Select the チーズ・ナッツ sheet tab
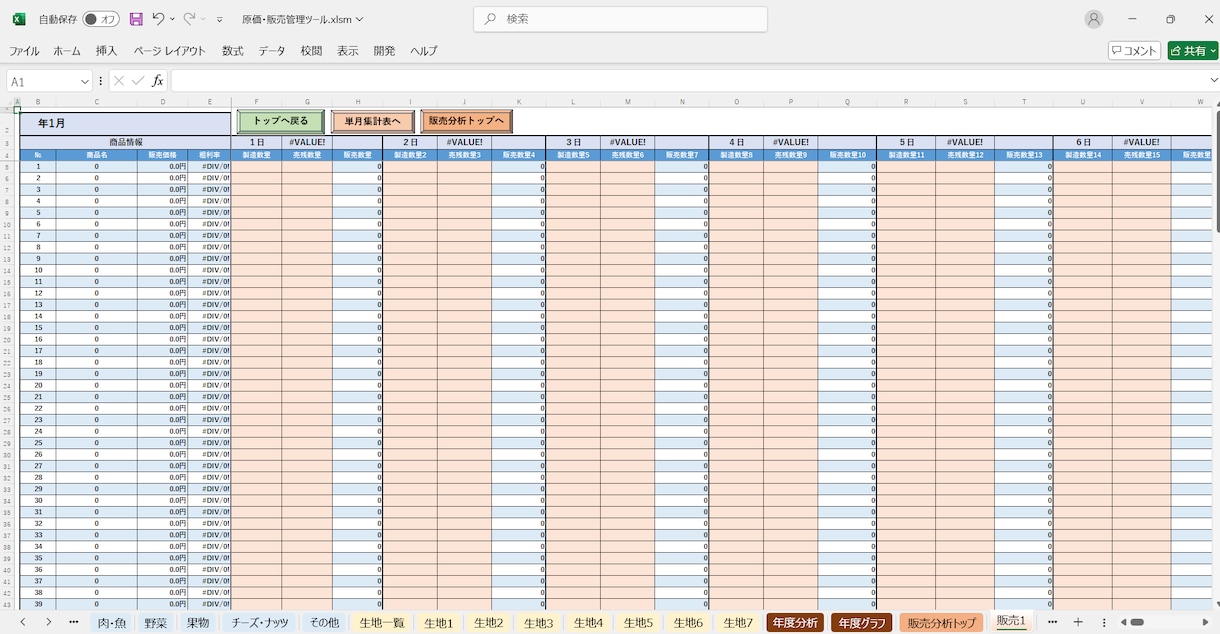 coord(260,622)
